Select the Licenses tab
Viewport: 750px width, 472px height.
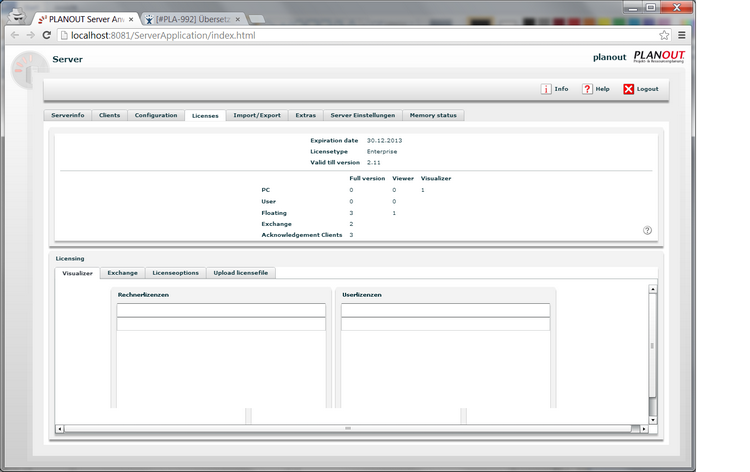pyautogui.click(x=205, y=116)
